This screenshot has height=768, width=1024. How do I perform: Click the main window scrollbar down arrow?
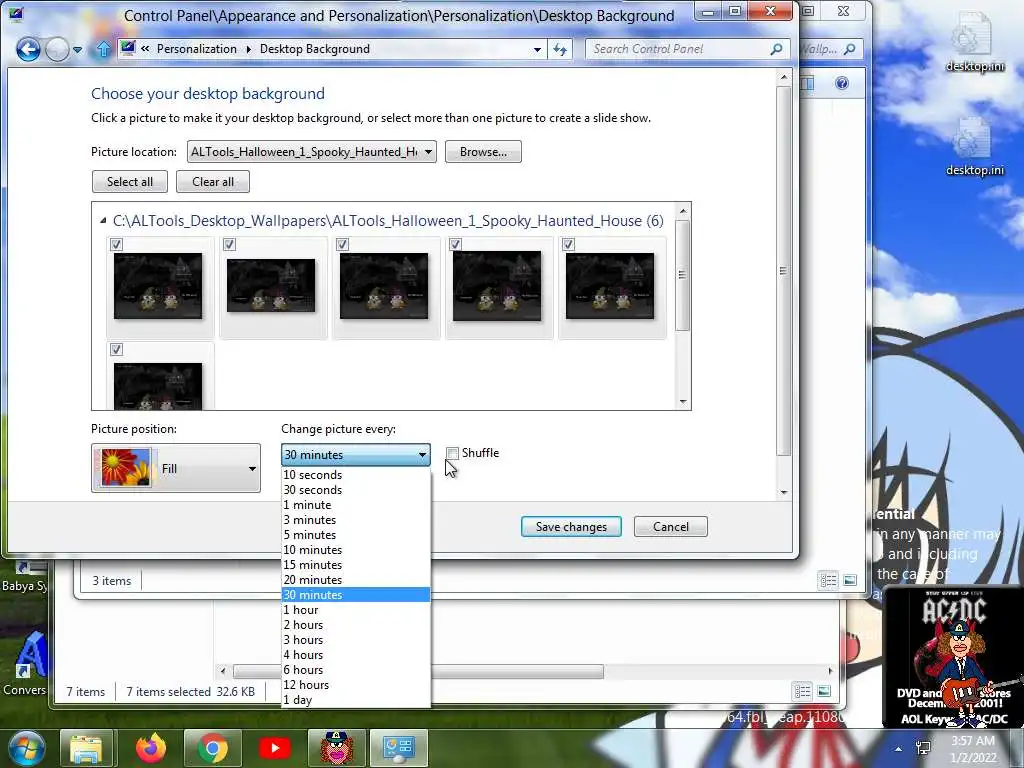pos(784,493)
